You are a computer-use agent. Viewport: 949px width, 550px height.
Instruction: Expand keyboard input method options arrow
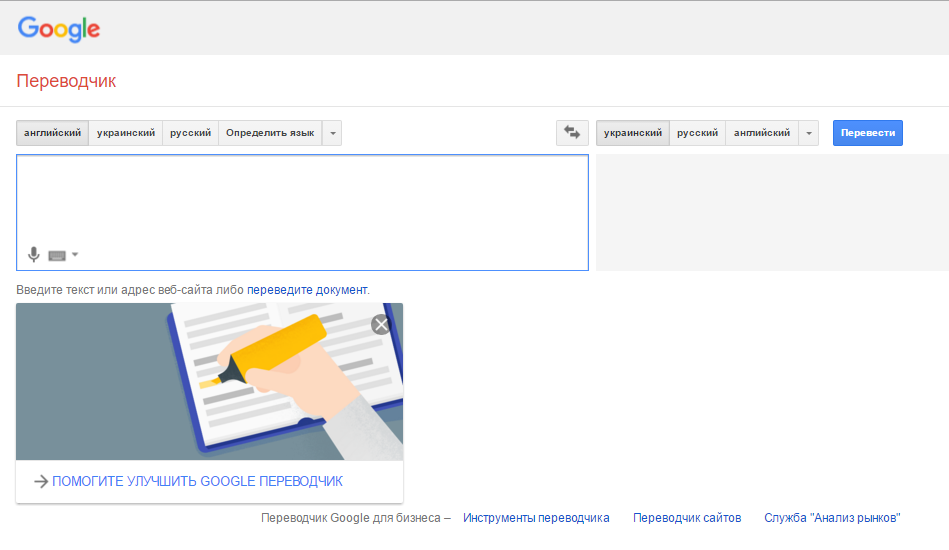pos(75,254)
